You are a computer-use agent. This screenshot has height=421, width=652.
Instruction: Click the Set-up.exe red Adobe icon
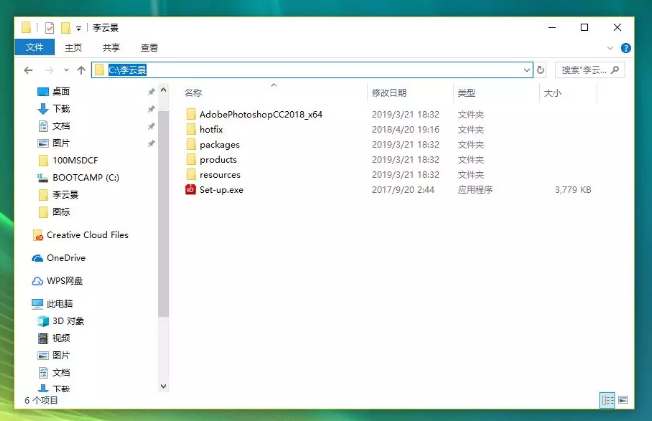pyautogui.click(x=190, y=190)
